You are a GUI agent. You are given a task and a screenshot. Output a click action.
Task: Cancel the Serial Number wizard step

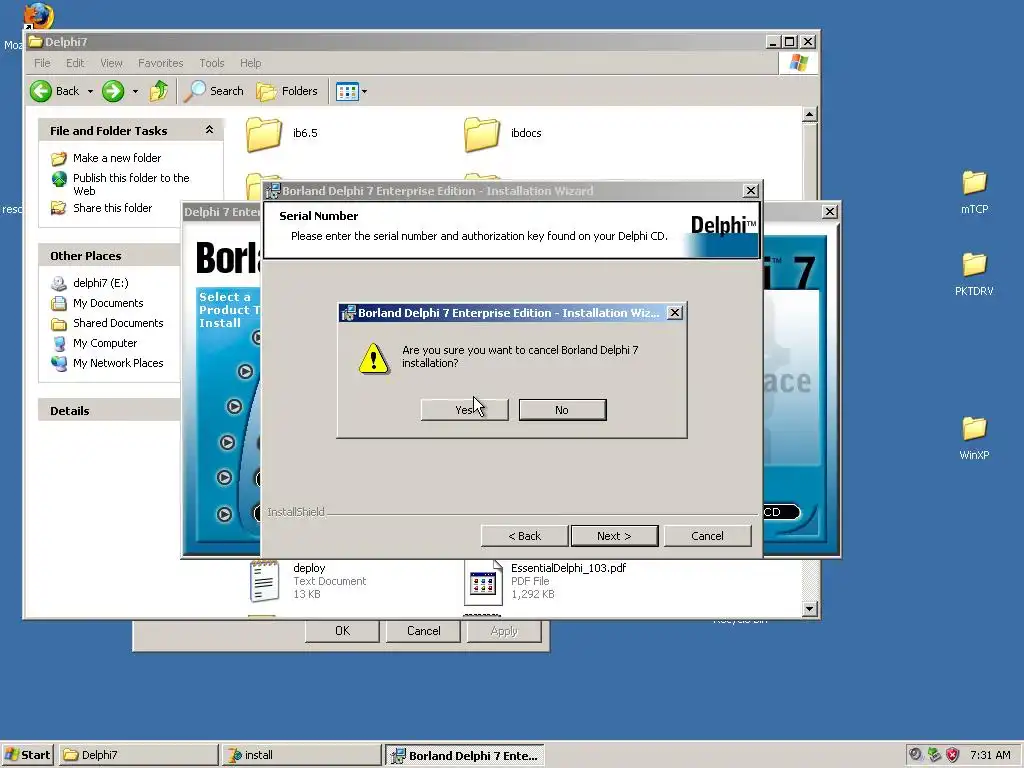point(707,536)
